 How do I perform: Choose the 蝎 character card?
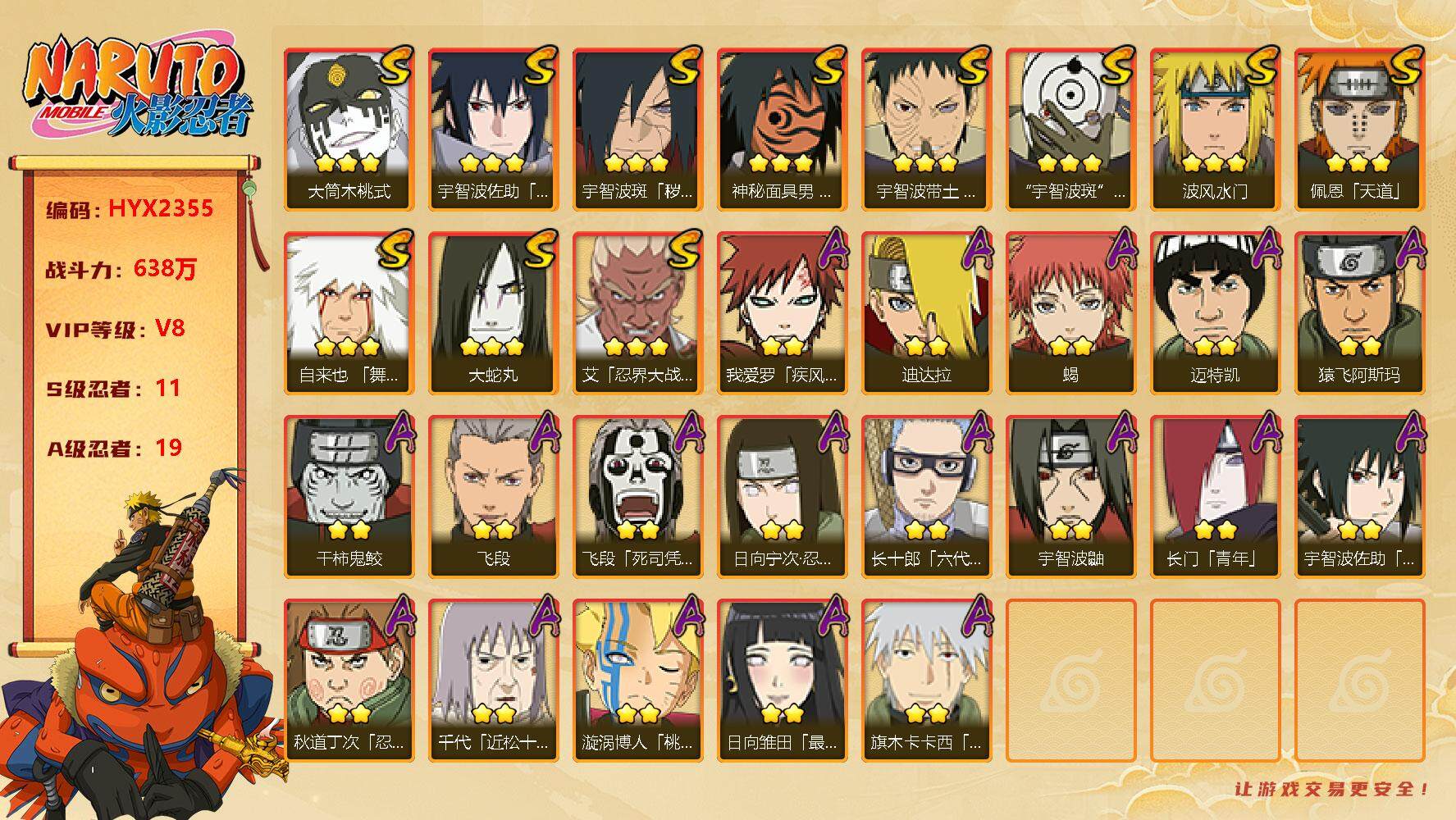pos(1071,313)
